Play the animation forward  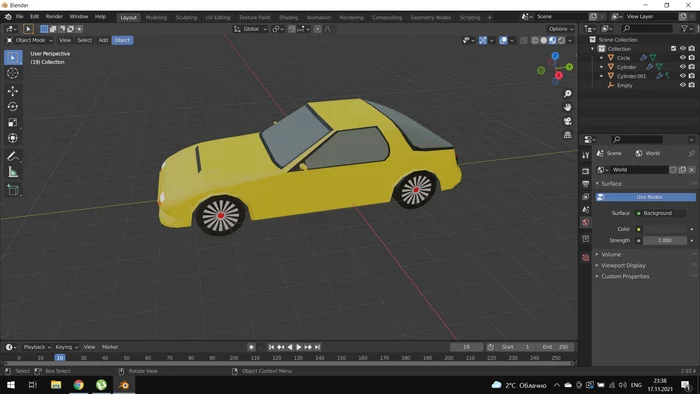299,347
